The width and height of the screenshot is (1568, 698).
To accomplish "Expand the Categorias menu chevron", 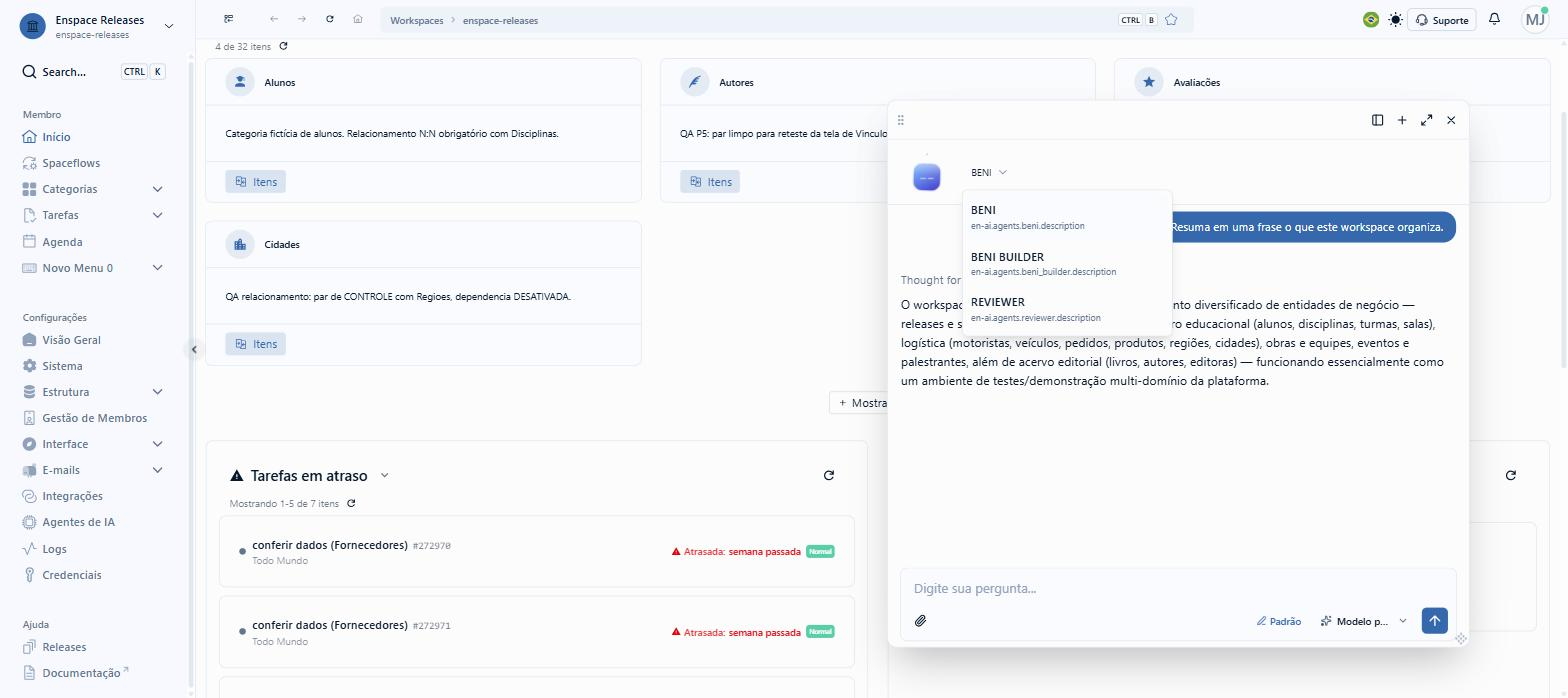I will click(x=157, y=189).
